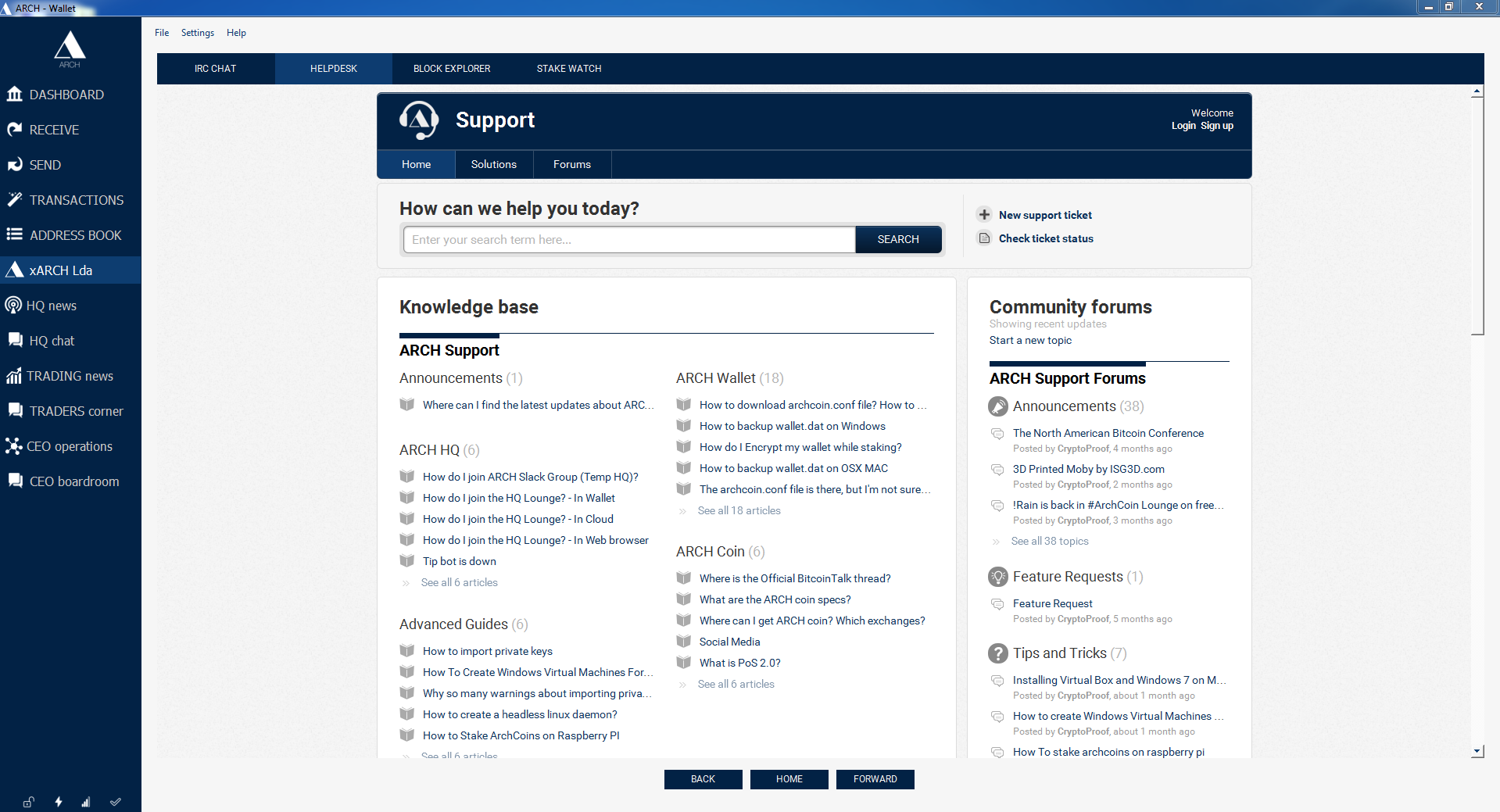
Task: Click the document icon for ticket status
Action: click(984, 238)
